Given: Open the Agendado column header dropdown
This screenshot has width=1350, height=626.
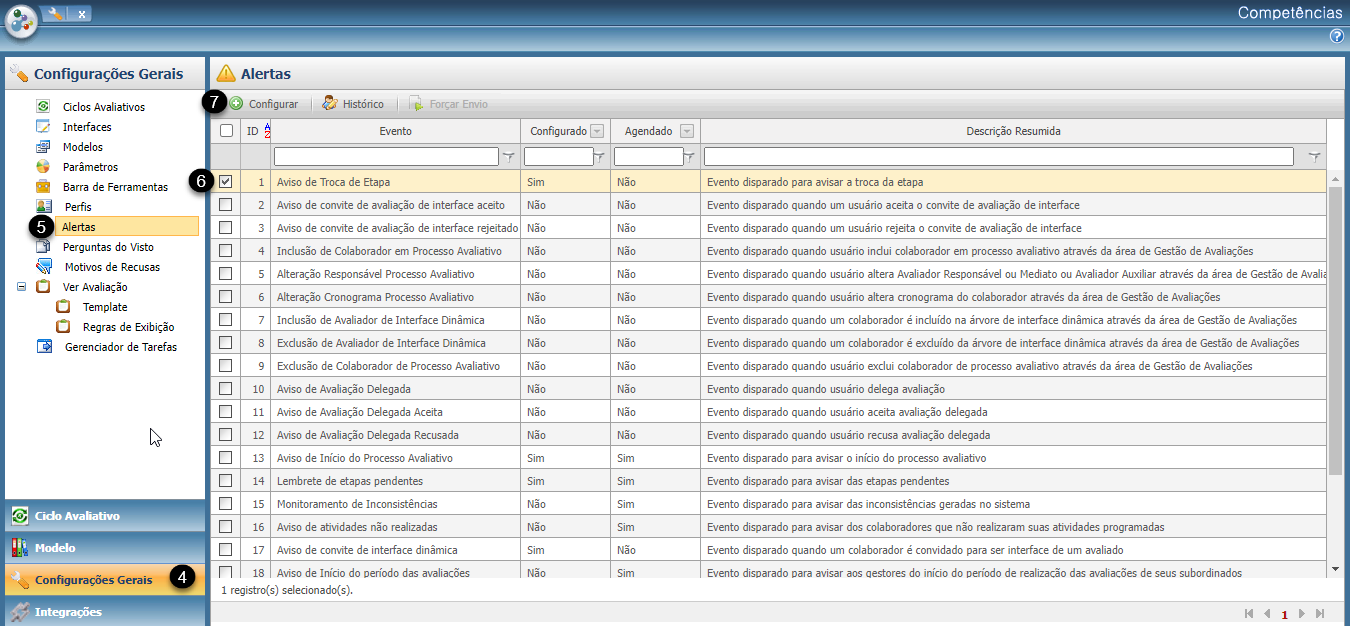Looking at the screenshot, I should [x=687, y=131].
